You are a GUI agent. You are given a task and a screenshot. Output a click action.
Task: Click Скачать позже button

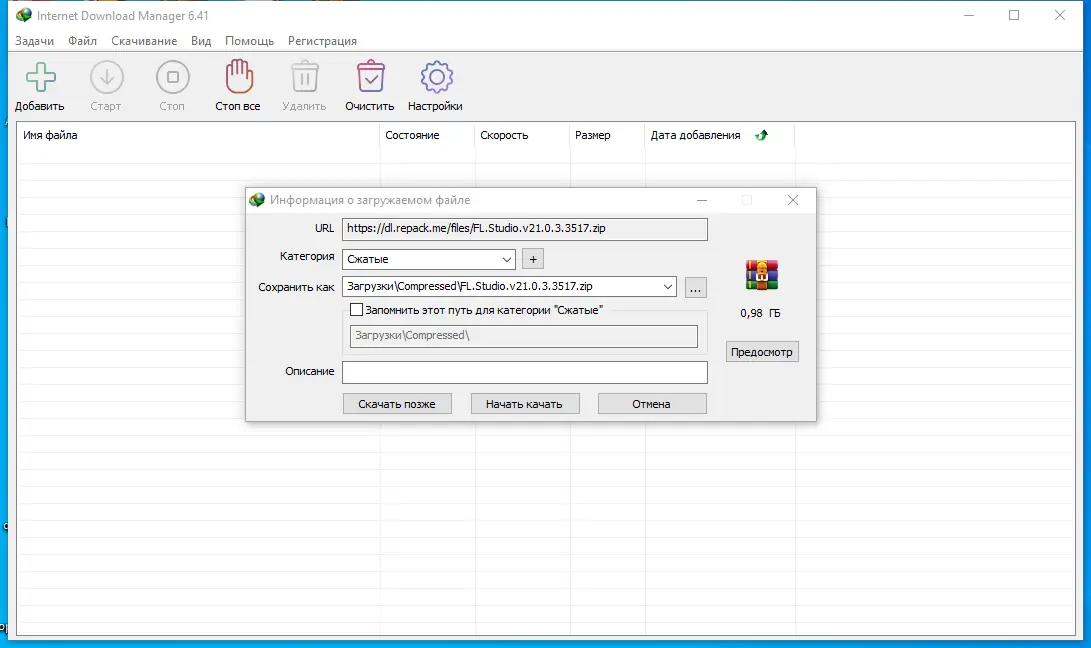click(x=397, y=404)
